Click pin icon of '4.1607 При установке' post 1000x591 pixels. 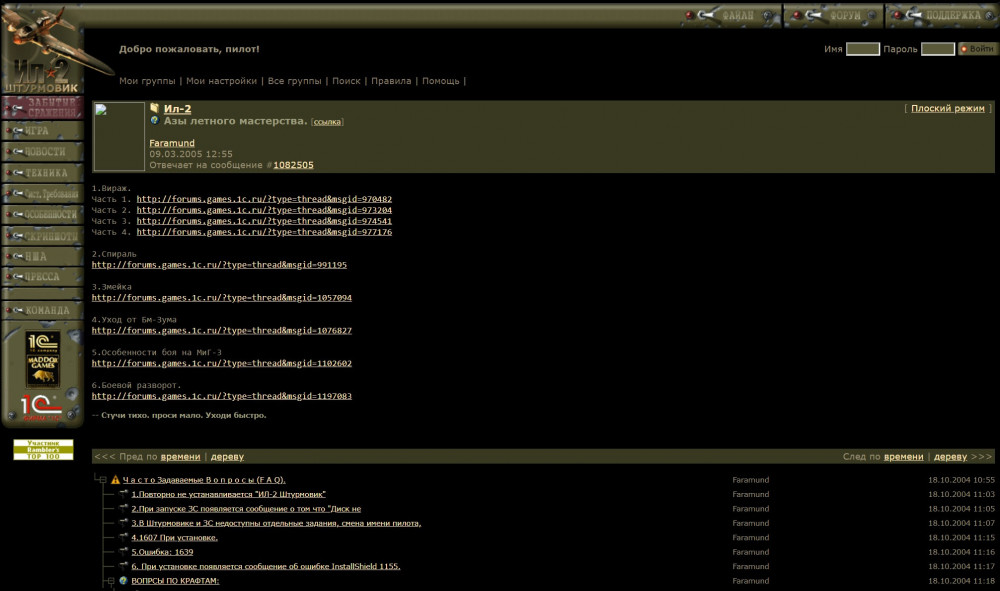124,537
